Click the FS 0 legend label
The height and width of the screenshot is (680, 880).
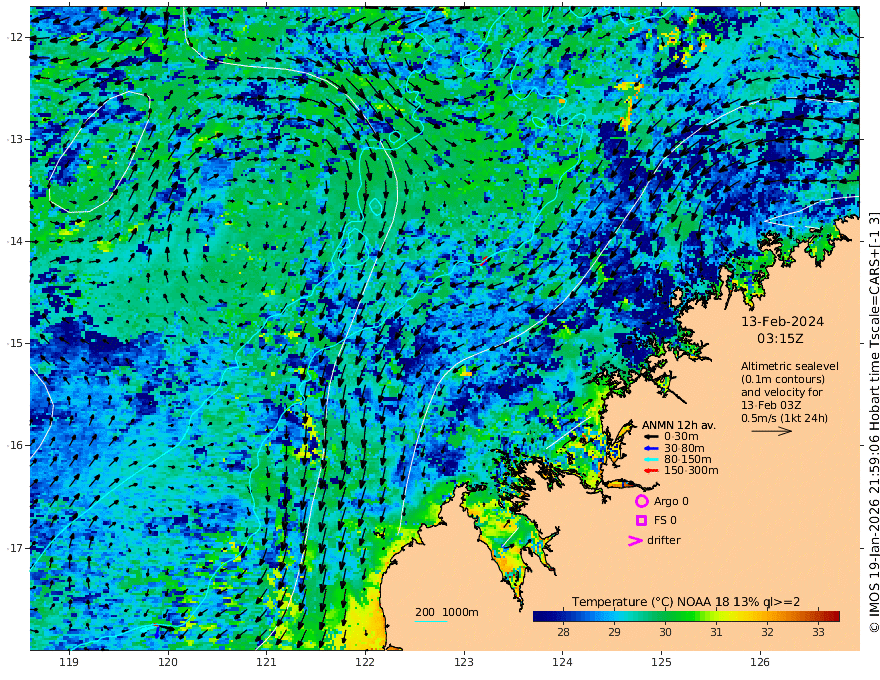665,521
